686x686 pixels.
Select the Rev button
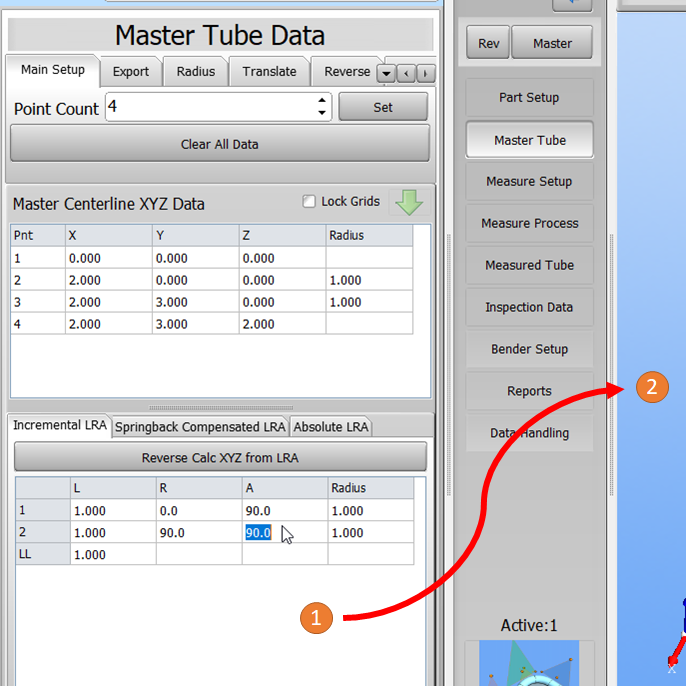click(488, 44)
